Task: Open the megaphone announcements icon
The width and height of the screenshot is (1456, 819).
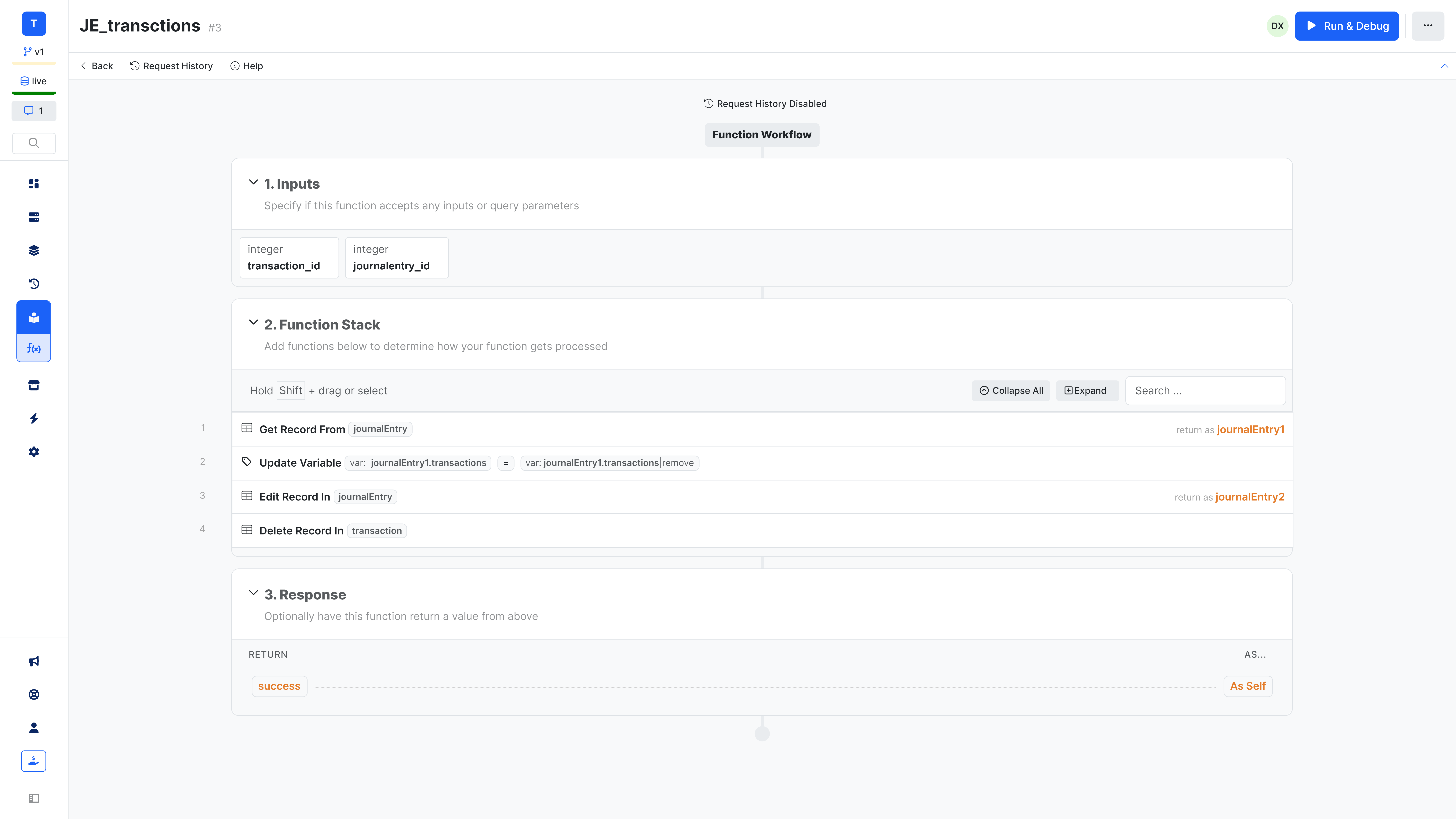Action: point(34,661)
